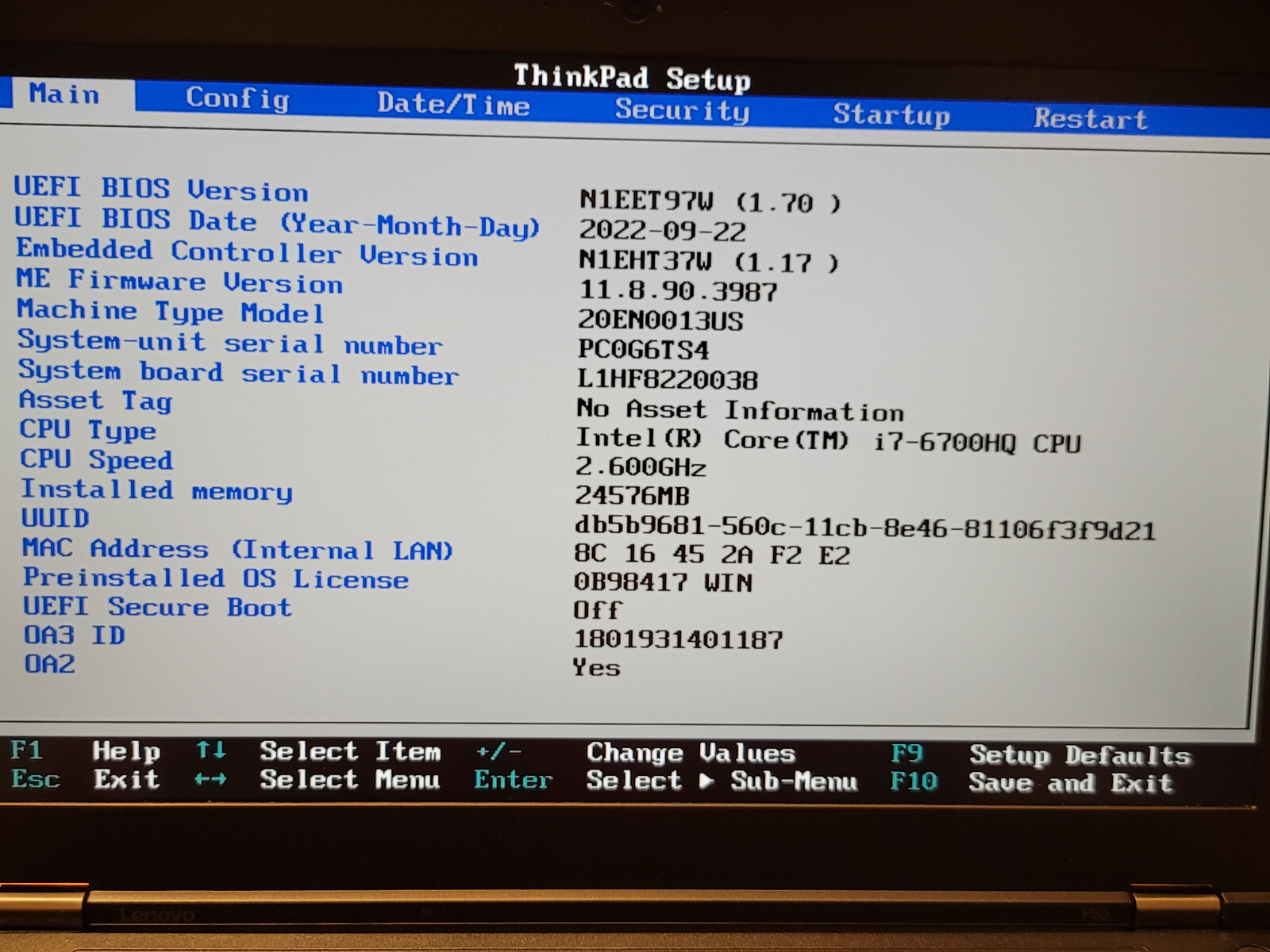
Task: Select OA3 ID value 1801931401187
Action: (x=678, y=639)
